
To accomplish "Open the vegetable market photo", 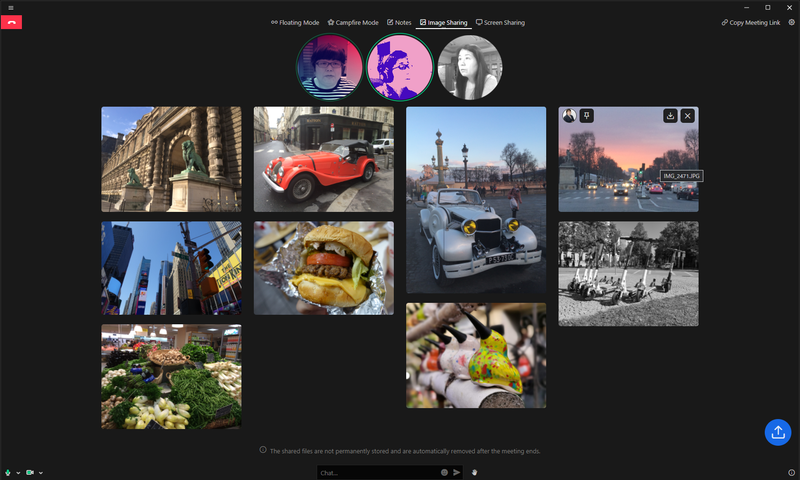I will point(171,376).
